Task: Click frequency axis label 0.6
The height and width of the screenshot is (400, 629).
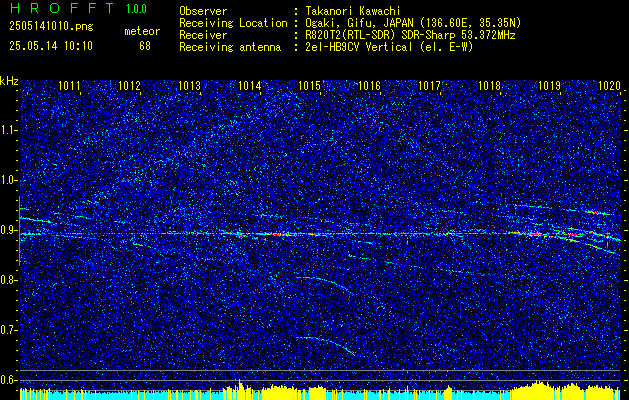Action: click(8, 380)
